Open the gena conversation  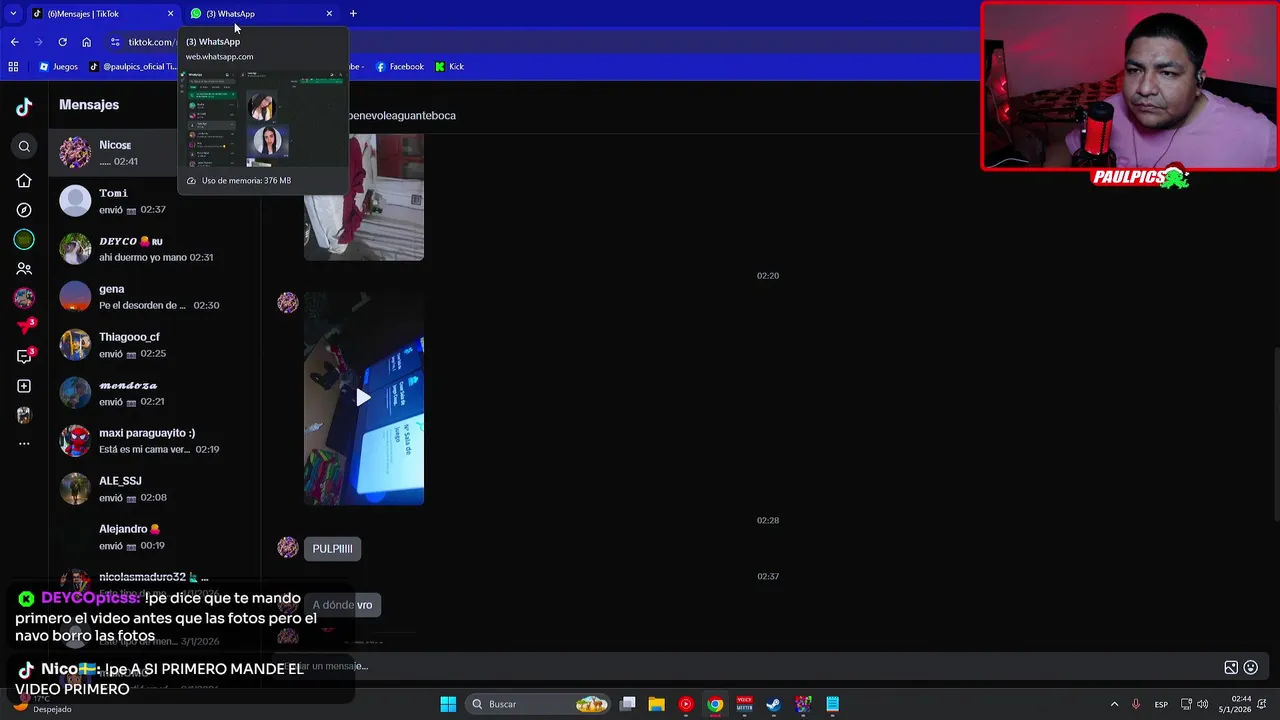click(x=155, y=297)
